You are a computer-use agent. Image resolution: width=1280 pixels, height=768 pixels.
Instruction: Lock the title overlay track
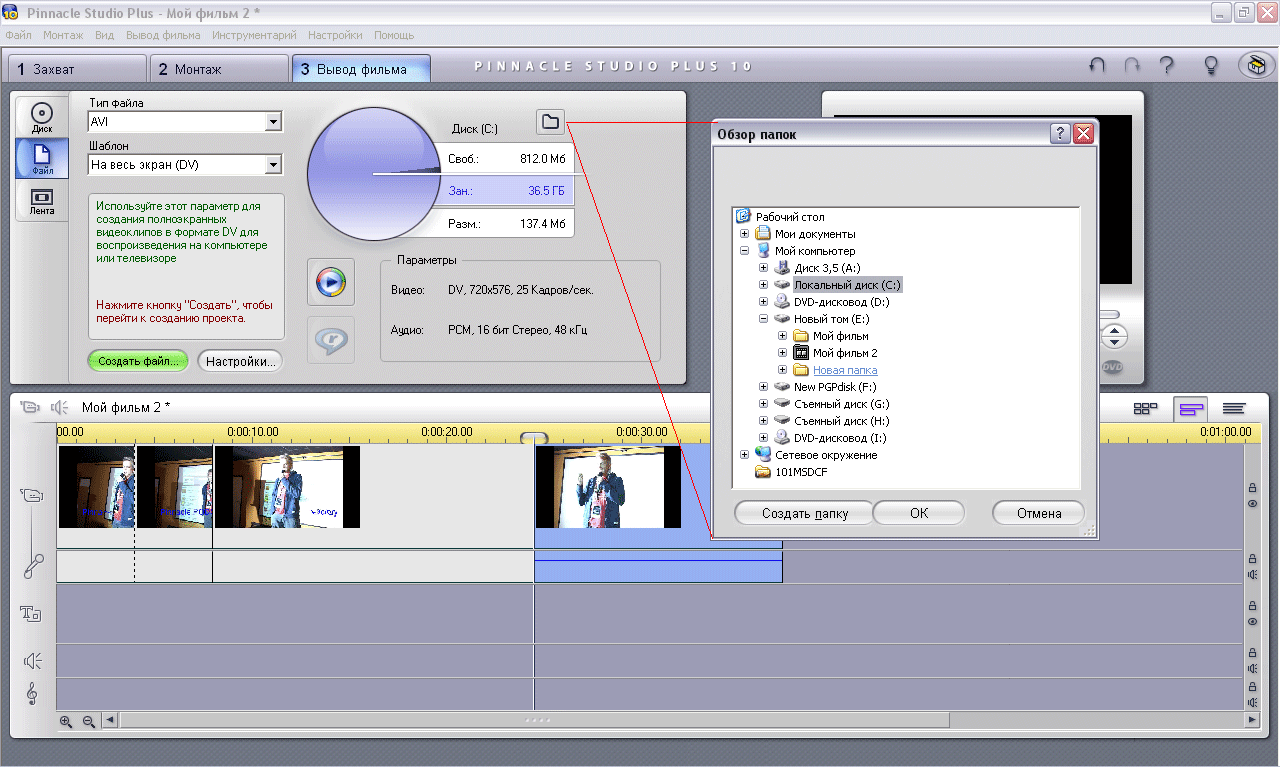pyautogui.click(x=1252, y=606)
